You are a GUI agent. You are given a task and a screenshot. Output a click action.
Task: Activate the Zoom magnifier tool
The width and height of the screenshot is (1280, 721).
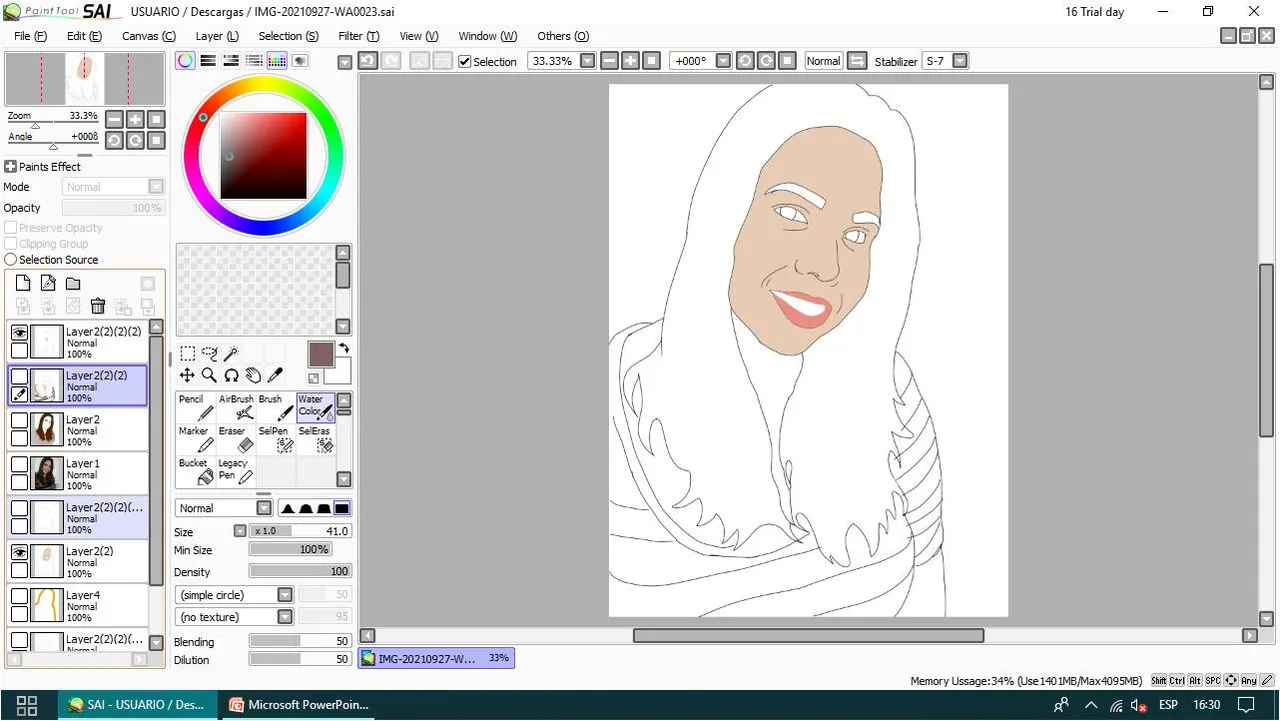pos(209,375)
